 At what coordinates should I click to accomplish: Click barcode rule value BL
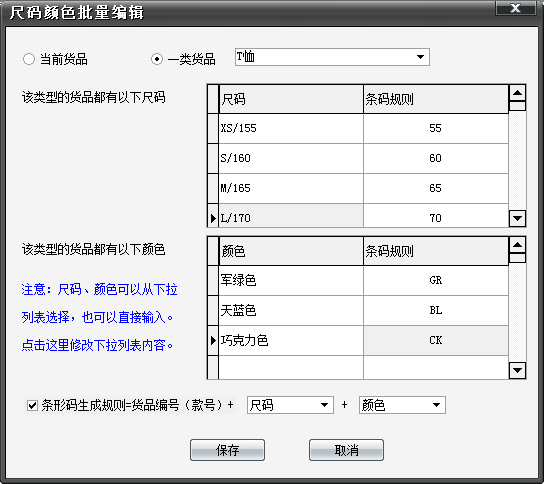436,311
